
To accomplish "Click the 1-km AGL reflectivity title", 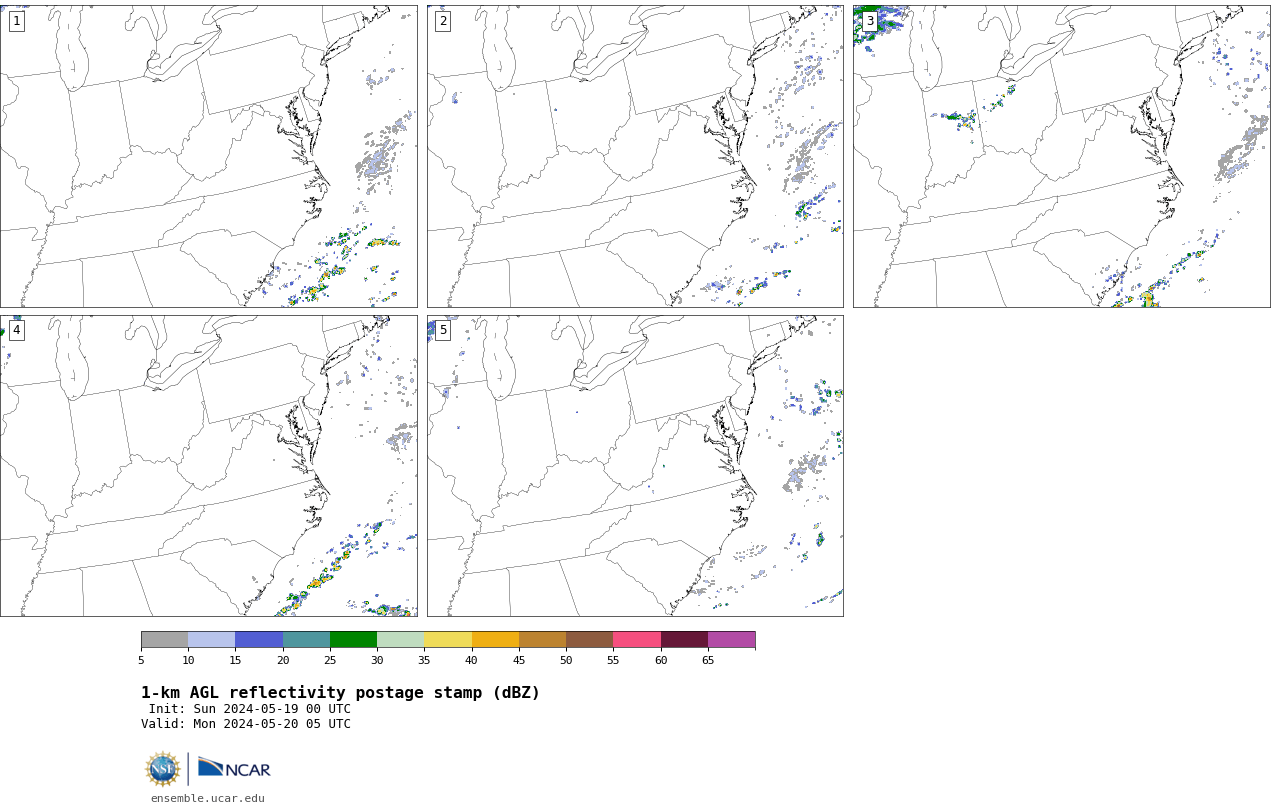I will 340,693.
